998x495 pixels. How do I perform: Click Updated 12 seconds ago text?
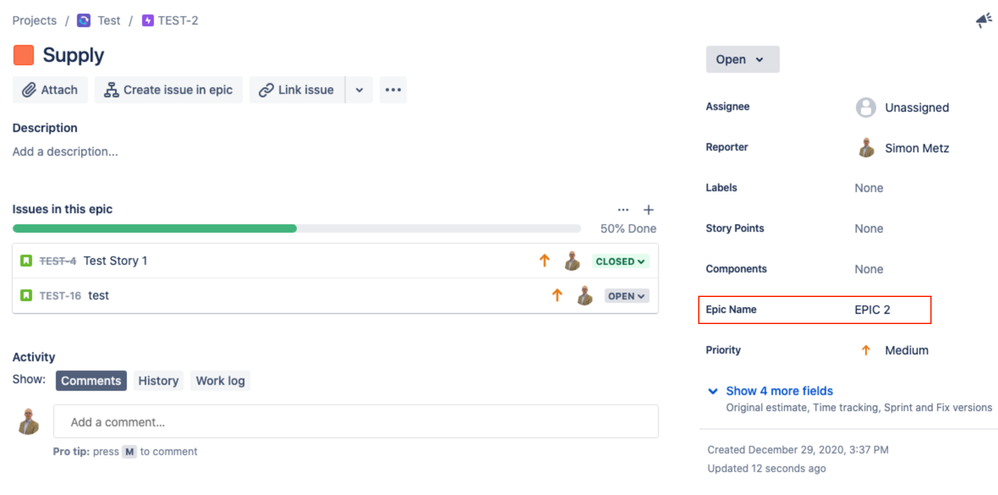coord(767,469)
